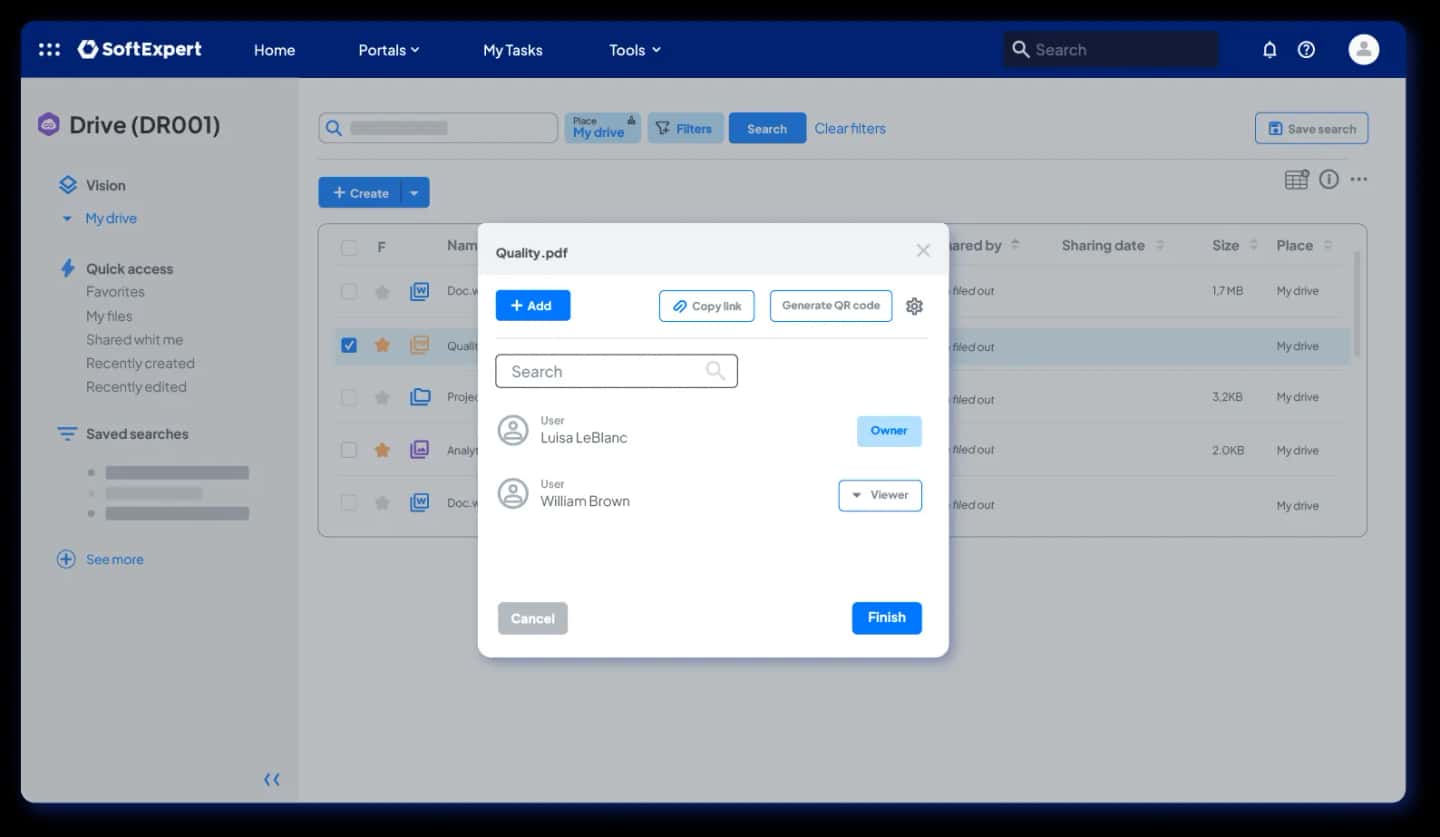
Task: Click Luisa LeBlanc's user avatar icon
Action: pos(513,430)
